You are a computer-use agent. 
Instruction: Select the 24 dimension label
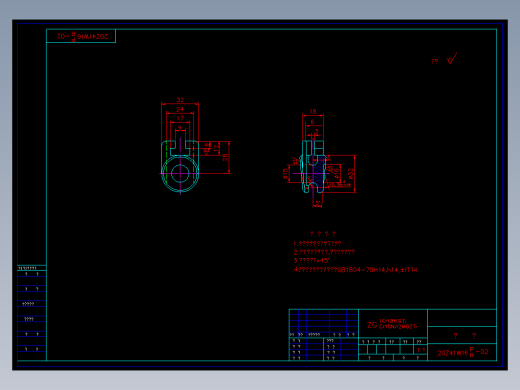180,109
